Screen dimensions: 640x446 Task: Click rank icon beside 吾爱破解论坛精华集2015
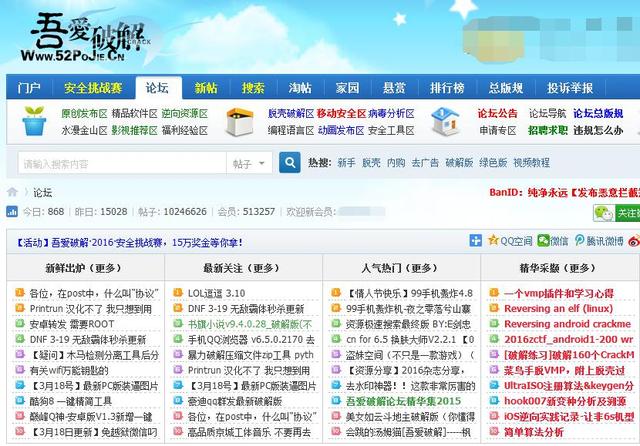pyautogui.click(x=336, y=401)
